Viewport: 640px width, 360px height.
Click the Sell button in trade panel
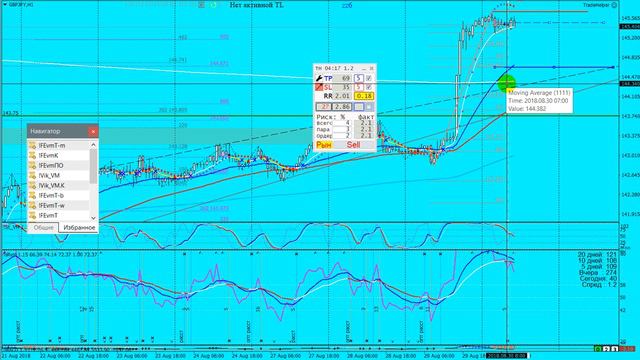click(x=353, y=144)
